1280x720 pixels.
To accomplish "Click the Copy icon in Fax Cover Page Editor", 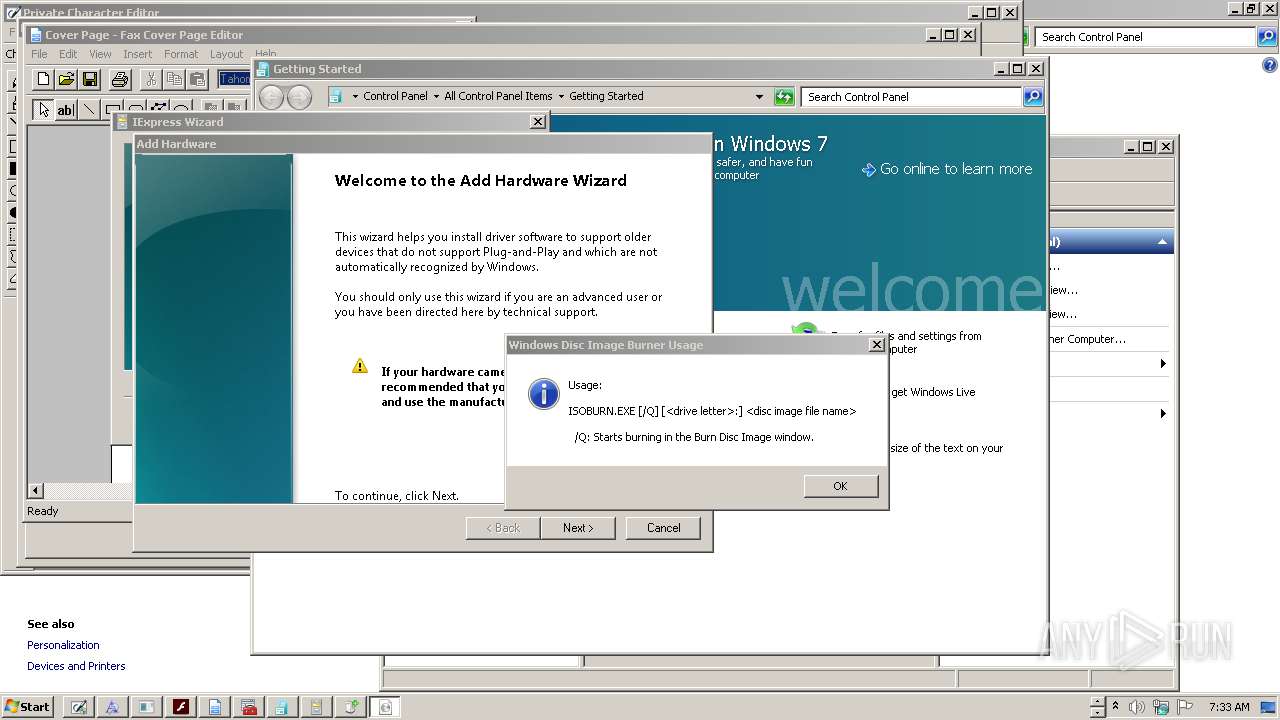I will pyautogui.click(x=174, y=79).
